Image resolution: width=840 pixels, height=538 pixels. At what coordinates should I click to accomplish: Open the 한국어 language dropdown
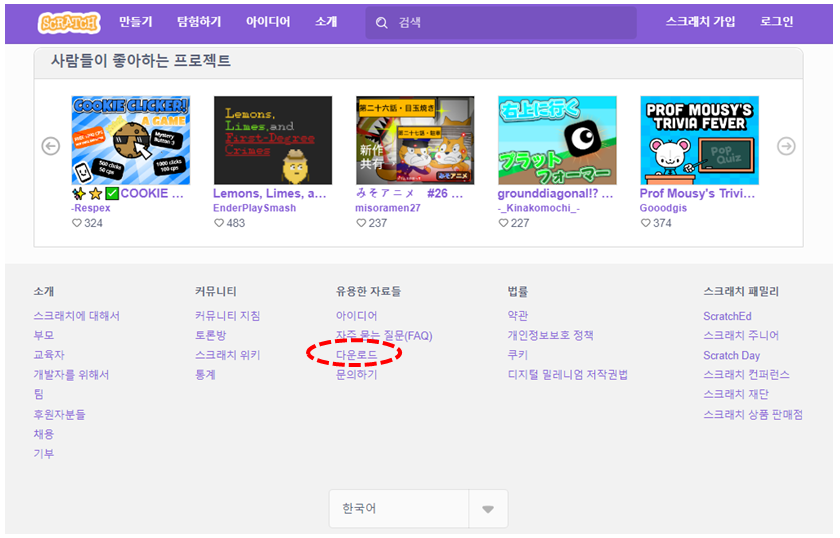[x=418, y=509]
